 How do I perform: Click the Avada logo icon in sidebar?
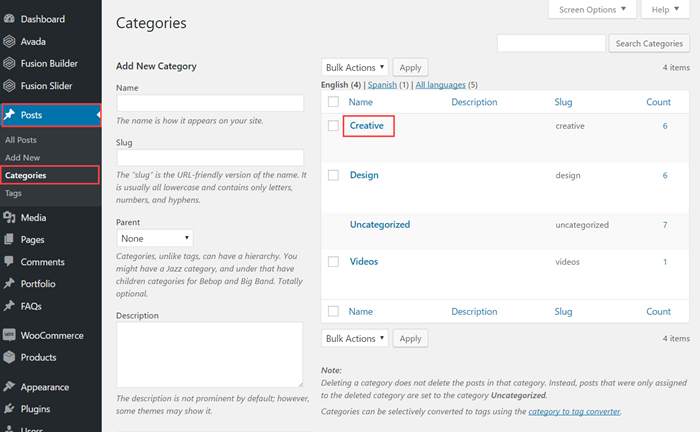click(x=9, y=41)
